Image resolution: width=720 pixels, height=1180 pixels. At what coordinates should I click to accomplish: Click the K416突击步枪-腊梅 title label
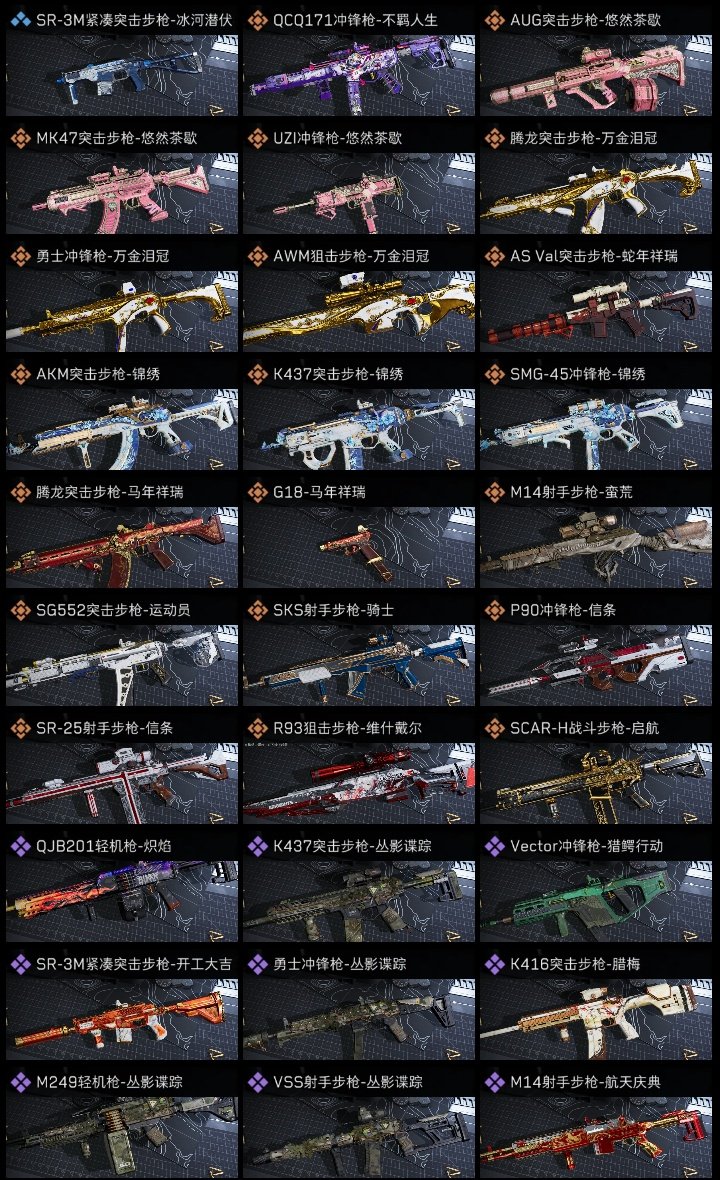point(575,964)
